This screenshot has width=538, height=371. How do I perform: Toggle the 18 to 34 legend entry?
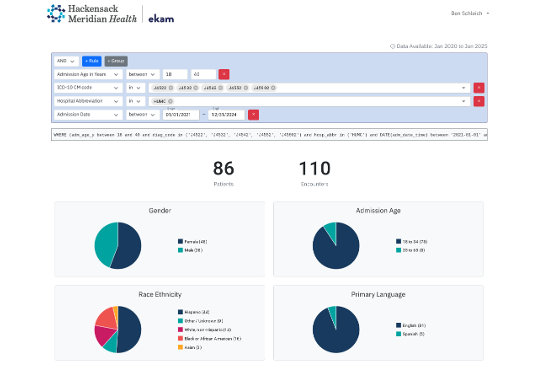[x=412, y=242]
